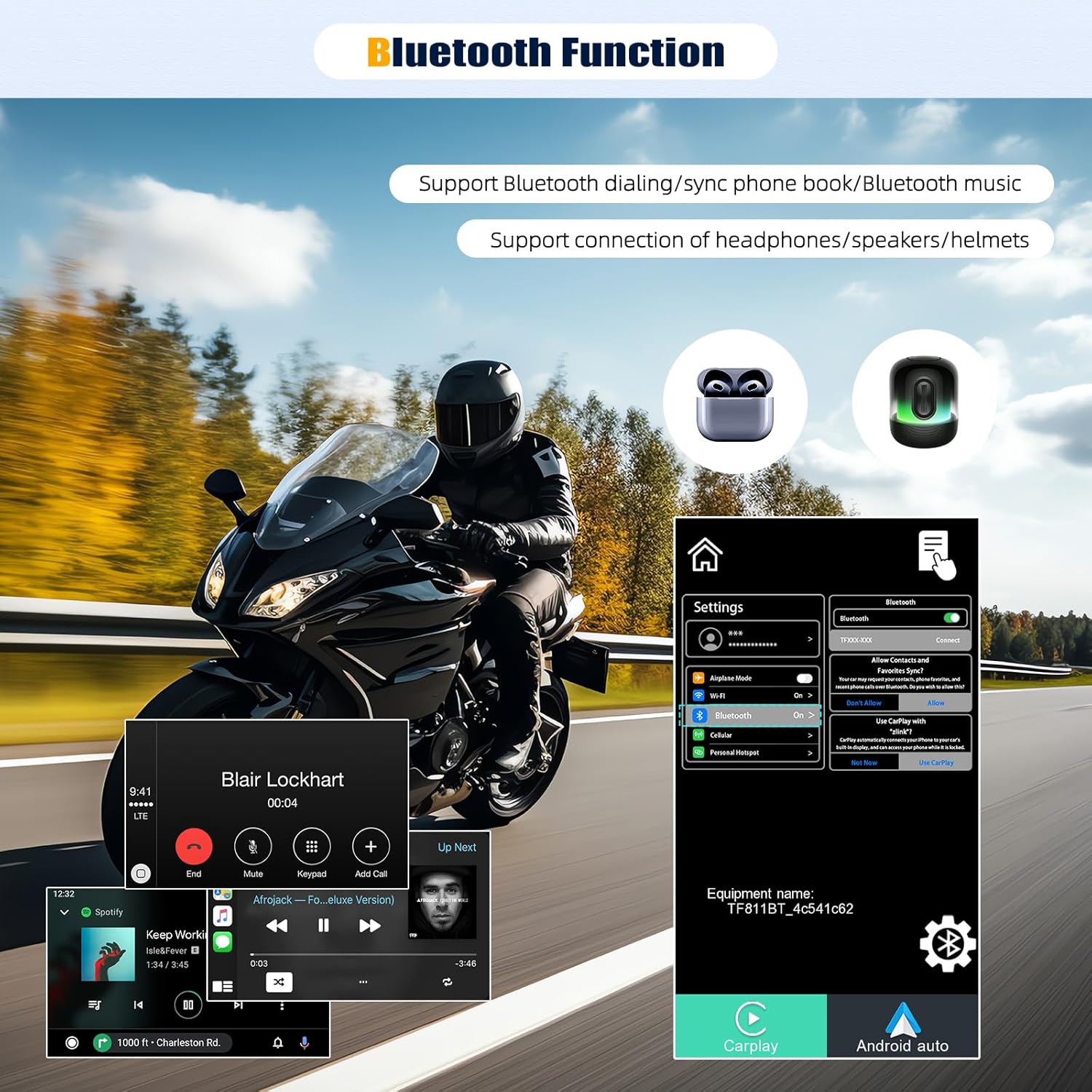
Task: Tap the Keep Working album cover in Spotify
Action: click(x=108, y=954)
